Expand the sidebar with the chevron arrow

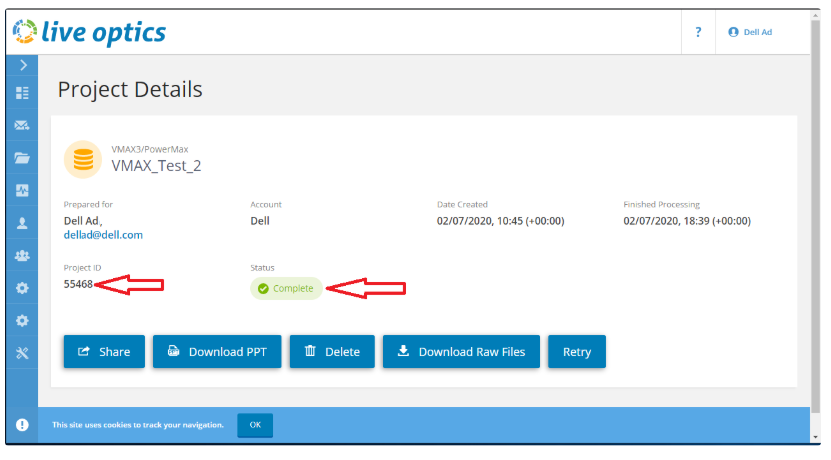pyautogui.click(x=23, y=65)
